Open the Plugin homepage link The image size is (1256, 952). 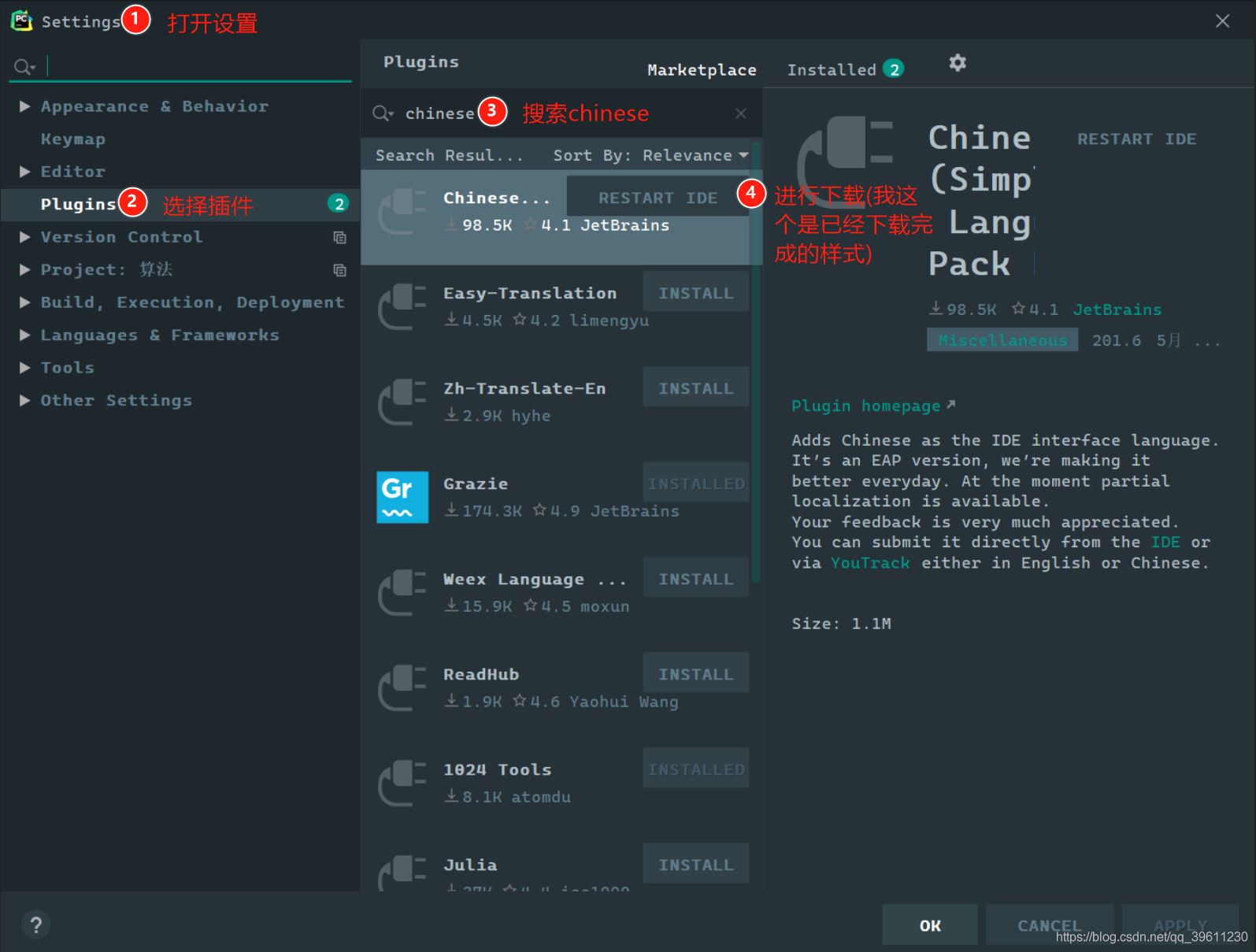[873, 406]
